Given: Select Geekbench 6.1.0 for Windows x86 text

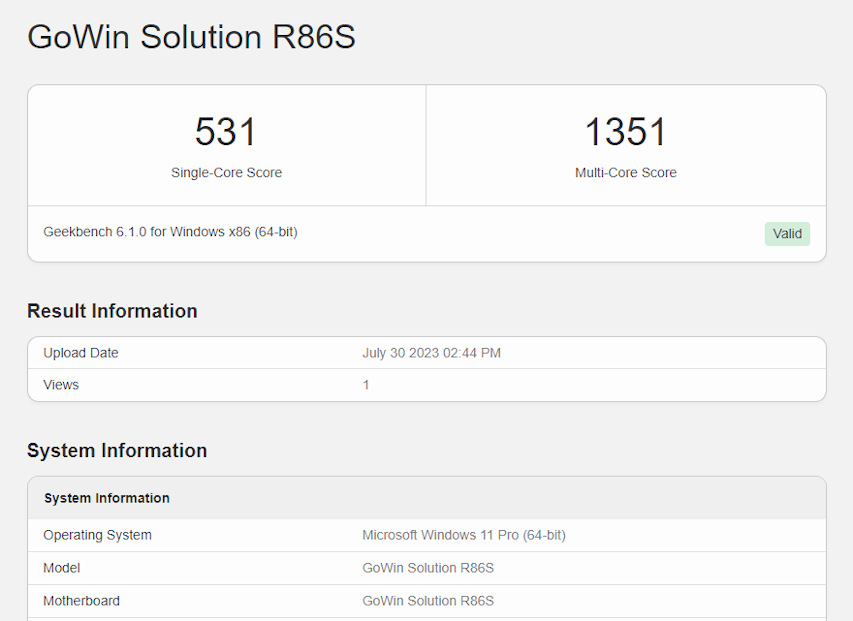Looking at the screenshot, I should pyautogui.click(x=170, y=232).
